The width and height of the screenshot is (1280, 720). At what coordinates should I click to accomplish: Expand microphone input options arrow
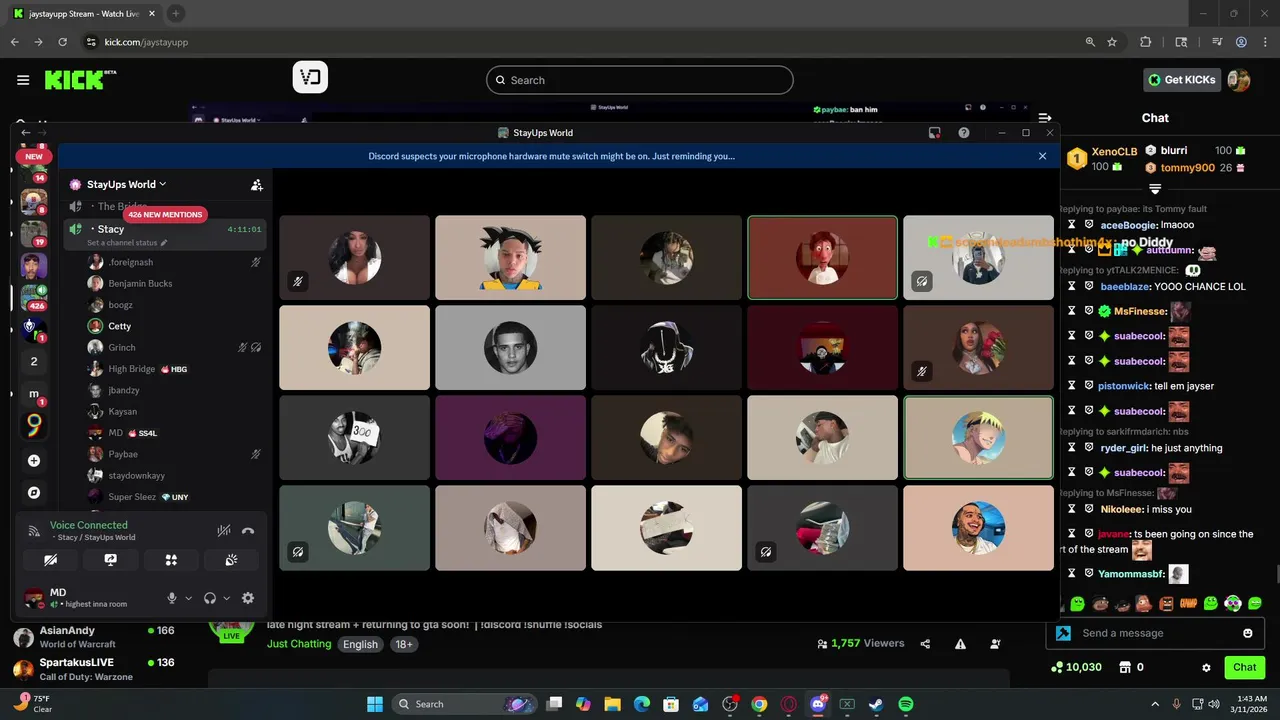point(188,598)
